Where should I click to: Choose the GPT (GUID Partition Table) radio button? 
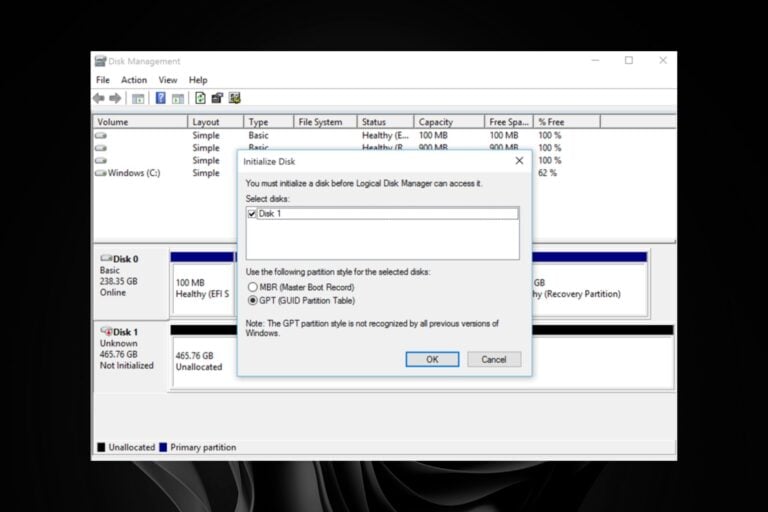point(252,300)
